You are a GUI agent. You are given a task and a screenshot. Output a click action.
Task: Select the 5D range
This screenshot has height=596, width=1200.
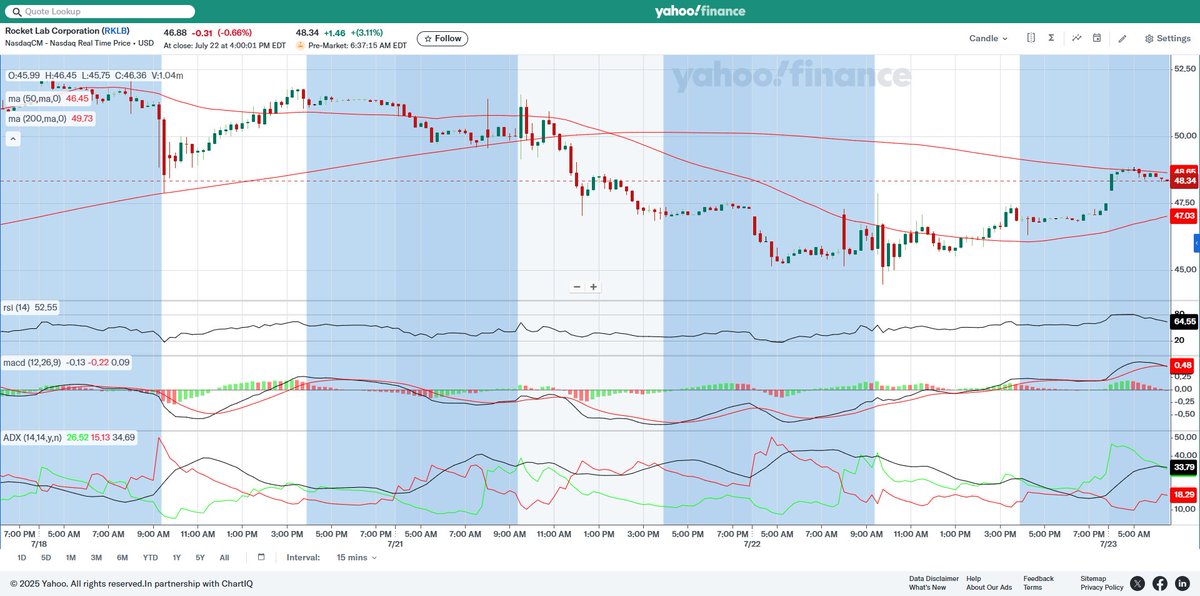pos(46,557)
